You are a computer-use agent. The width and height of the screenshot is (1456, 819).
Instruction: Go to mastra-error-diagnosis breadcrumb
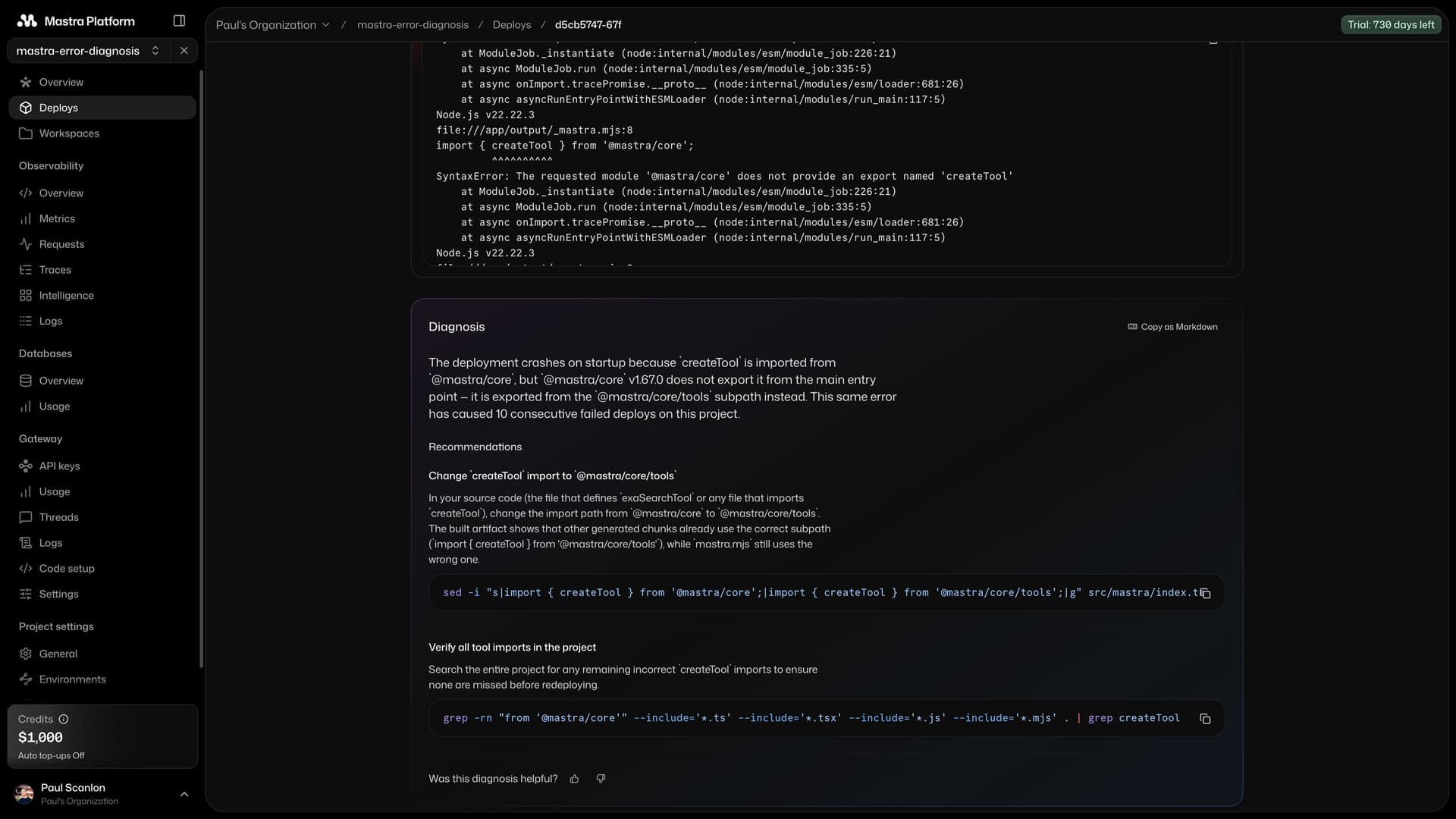[413, 25]
